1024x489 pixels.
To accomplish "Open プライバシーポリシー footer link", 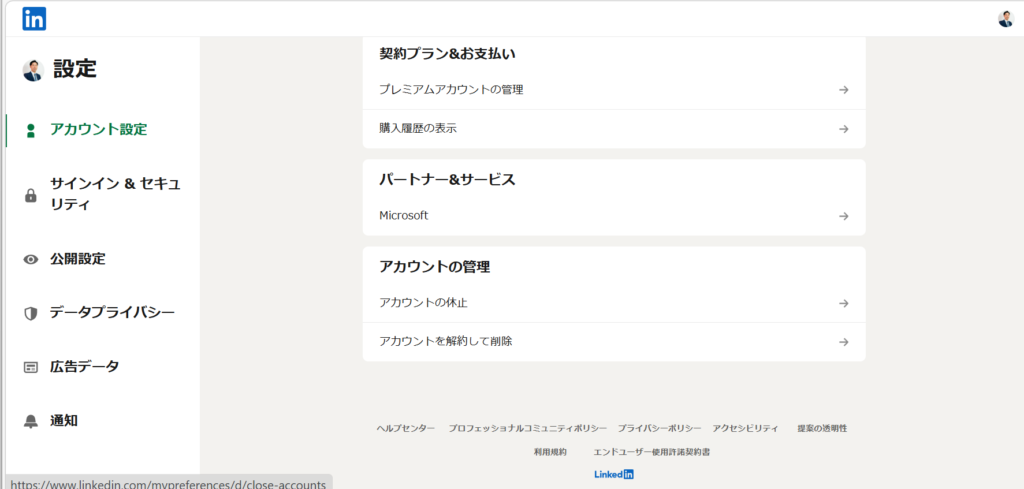I will (659, 428).
